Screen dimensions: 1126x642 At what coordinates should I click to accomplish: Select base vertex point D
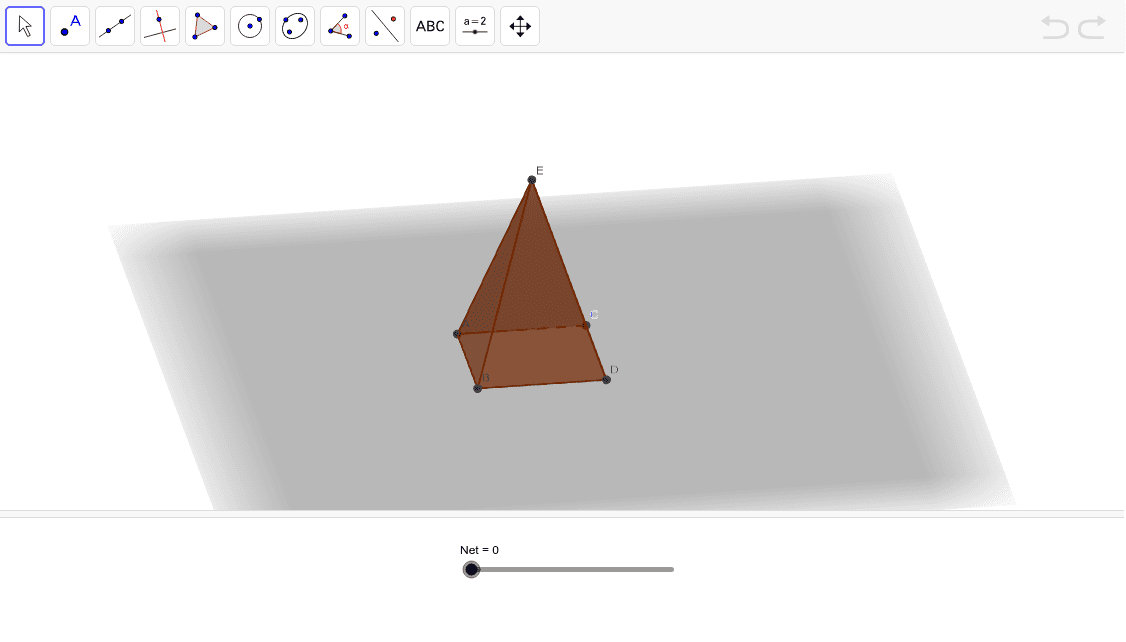607,380
